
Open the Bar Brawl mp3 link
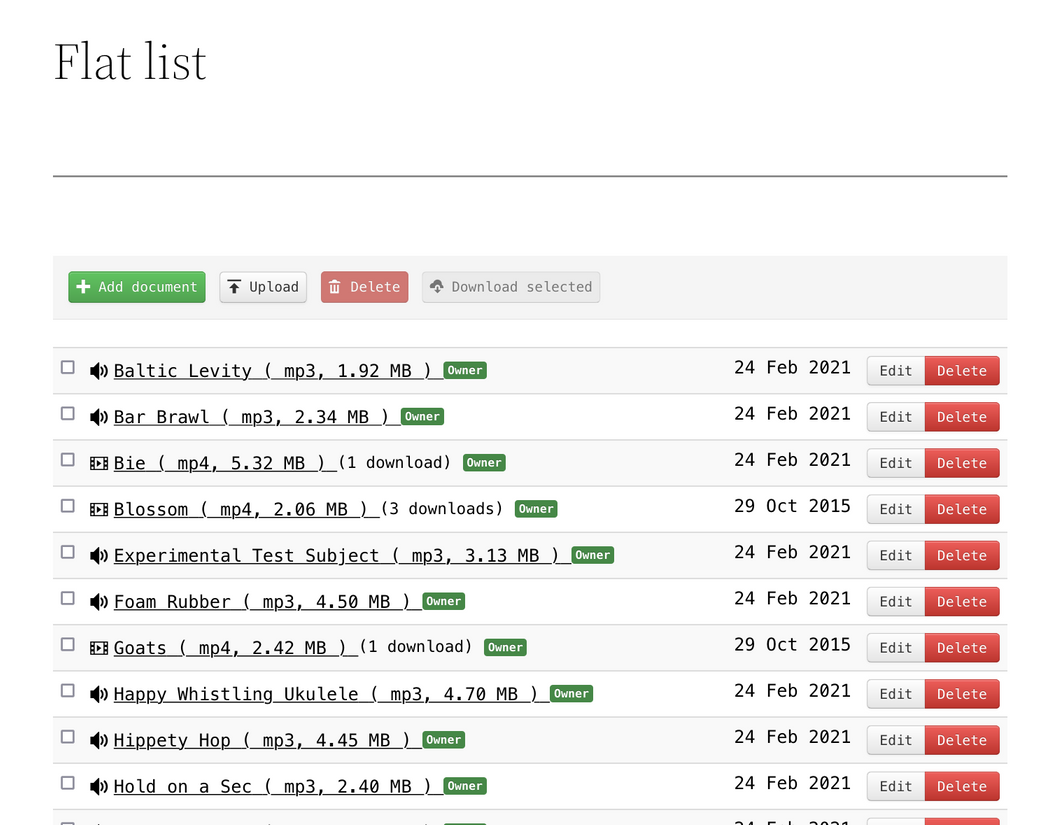pyautogui.click(x=256, y=417)
